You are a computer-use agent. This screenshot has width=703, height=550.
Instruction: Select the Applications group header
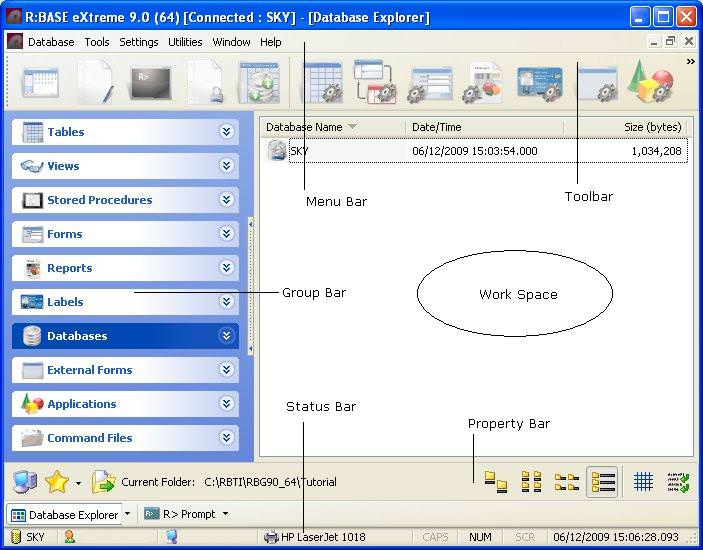[x=125, y=403]
